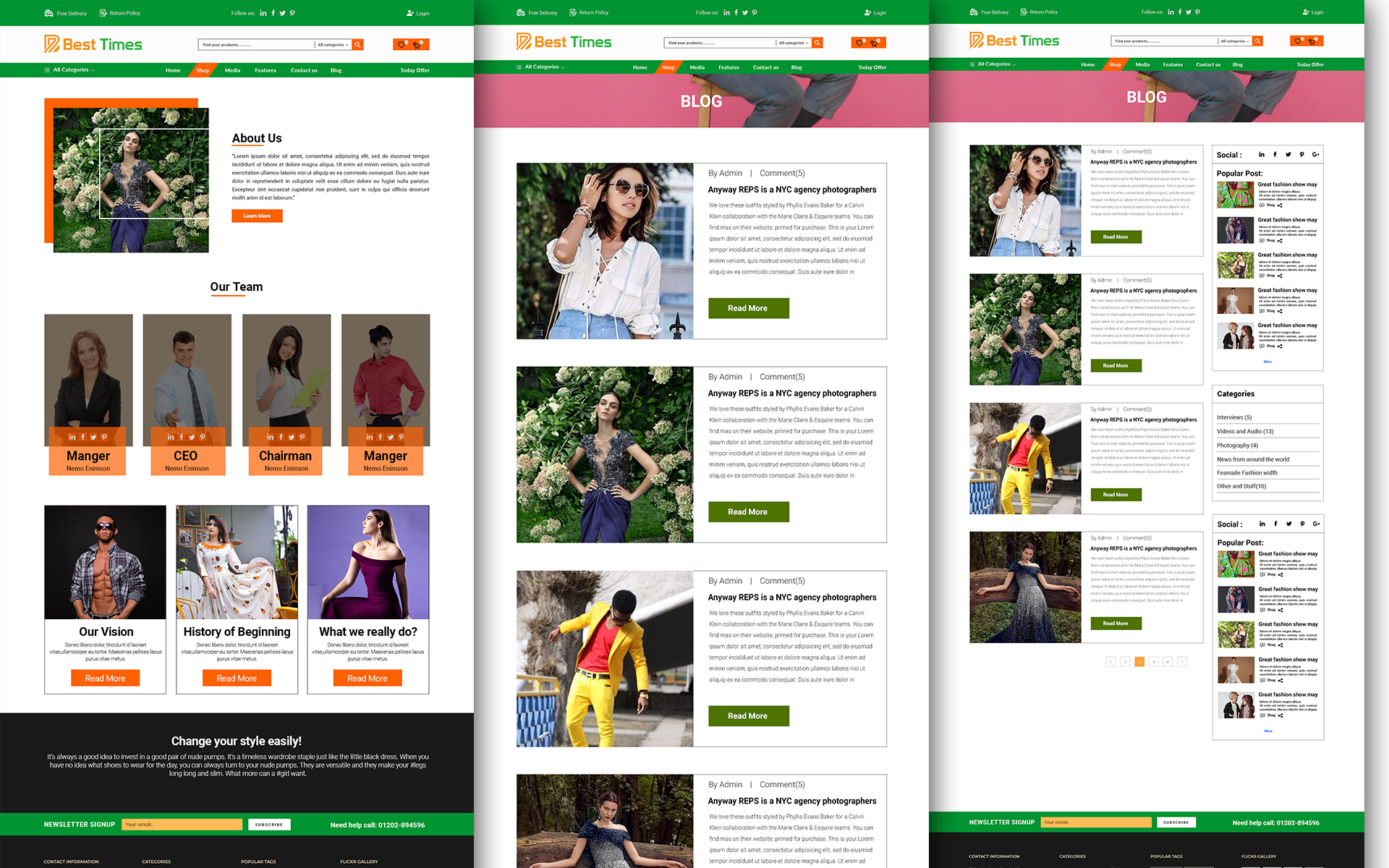
Task: Expand All Categories menu on right blog page
Action: (x=993, y=64)
